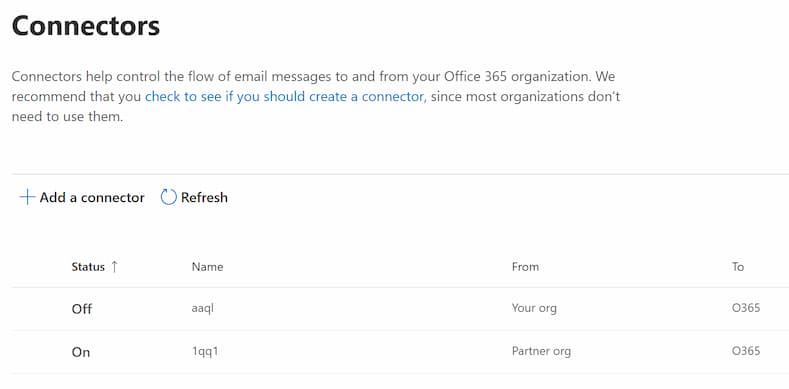Click O365 destination in the 1qq1 row

(746, 351)
